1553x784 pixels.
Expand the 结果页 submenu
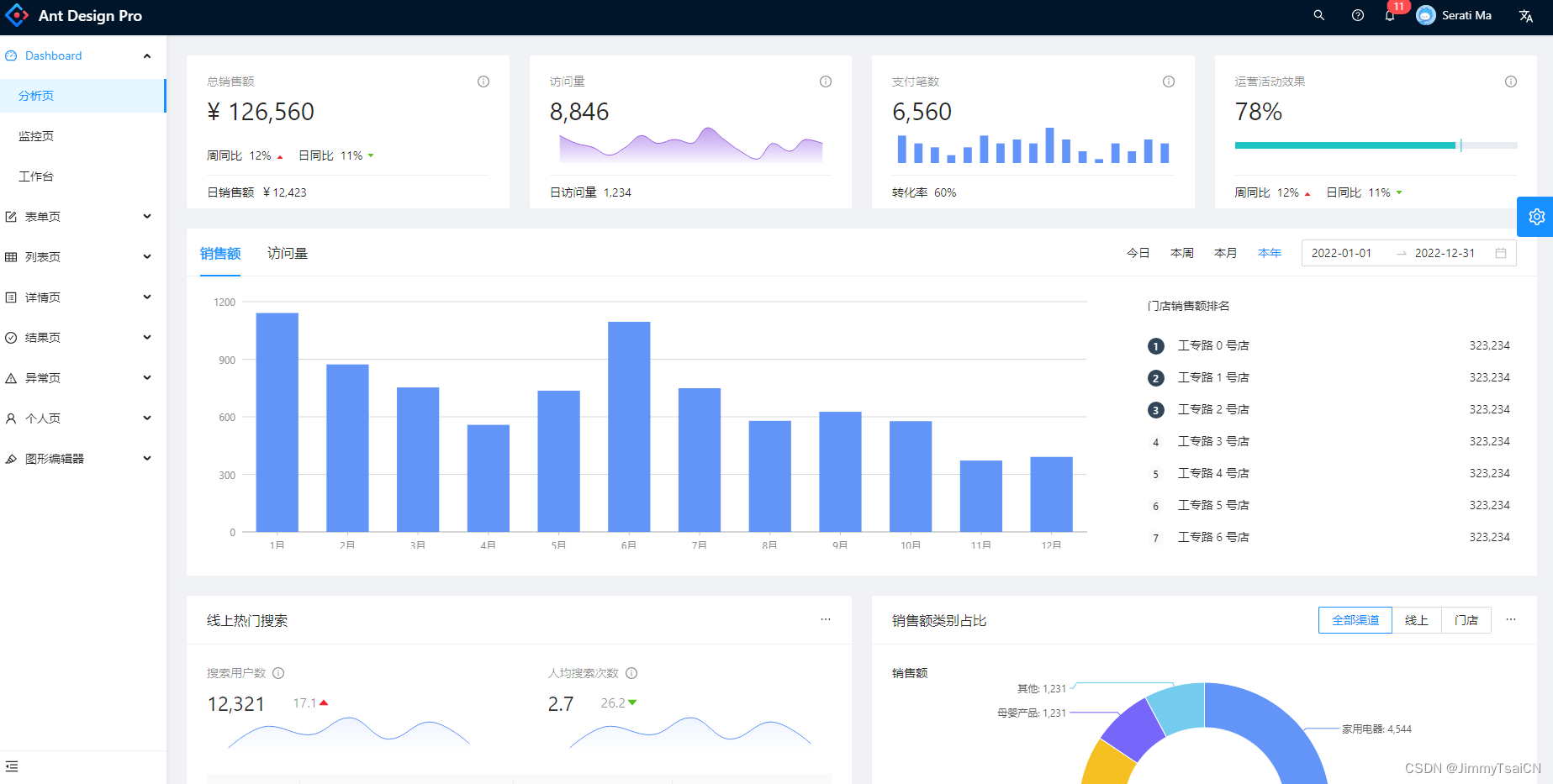(x=147, y=338)
